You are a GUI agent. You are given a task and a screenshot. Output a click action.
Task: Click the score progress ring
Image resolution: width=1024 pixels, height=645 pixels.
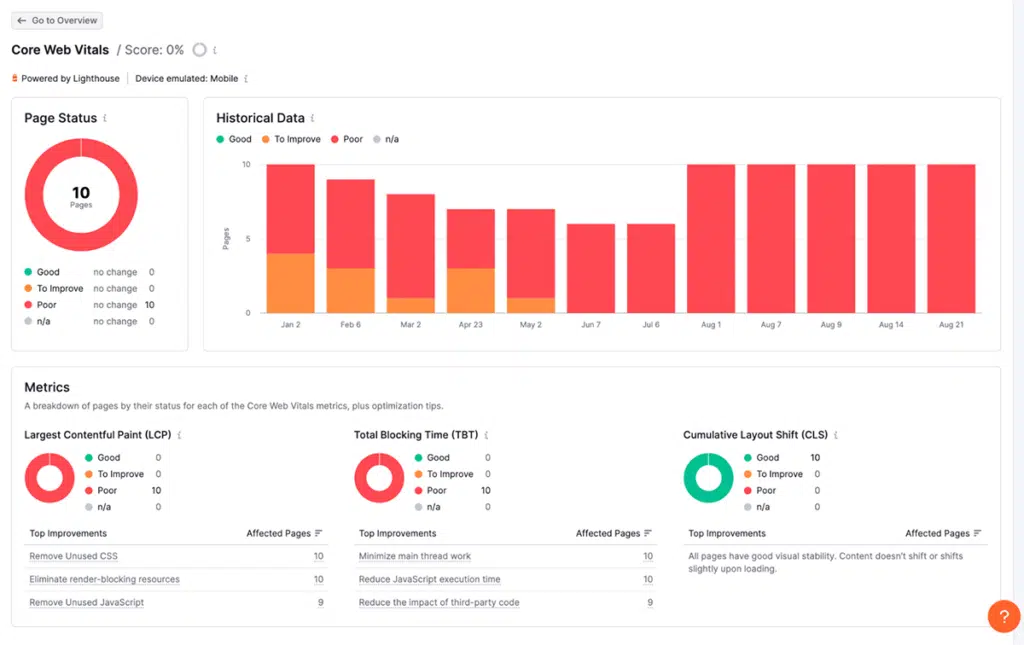click(199, 49)
